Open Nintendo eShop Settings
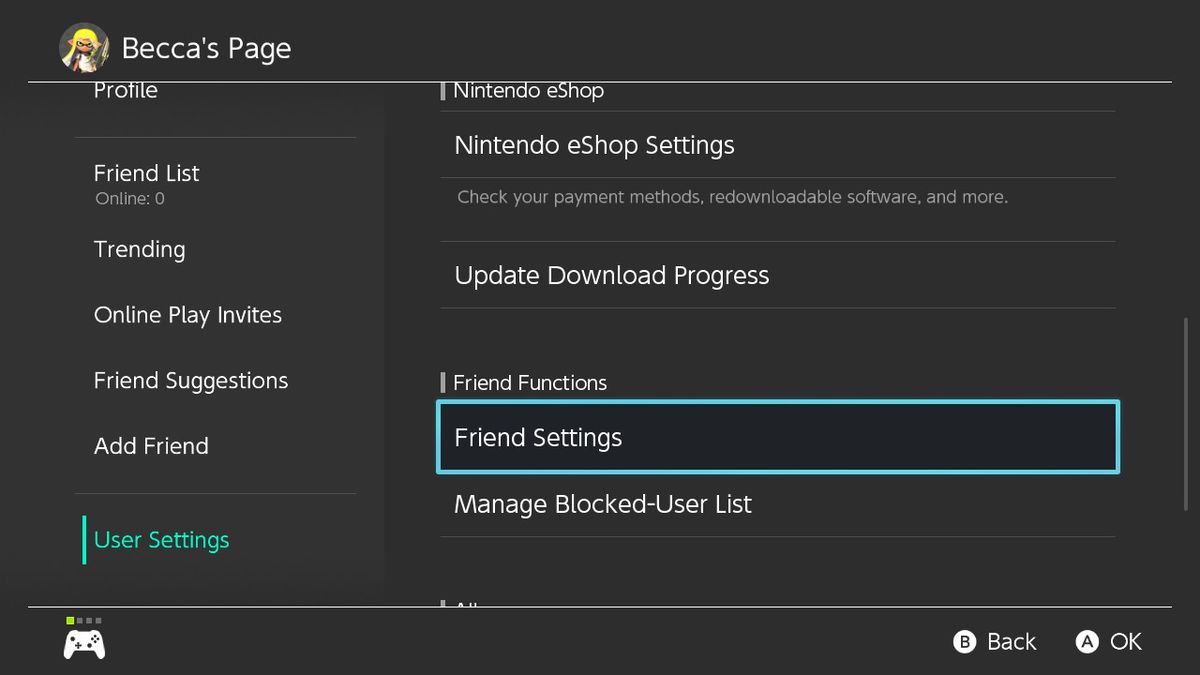The width and height of the screenshot is (1200, 675). [594, 145]
